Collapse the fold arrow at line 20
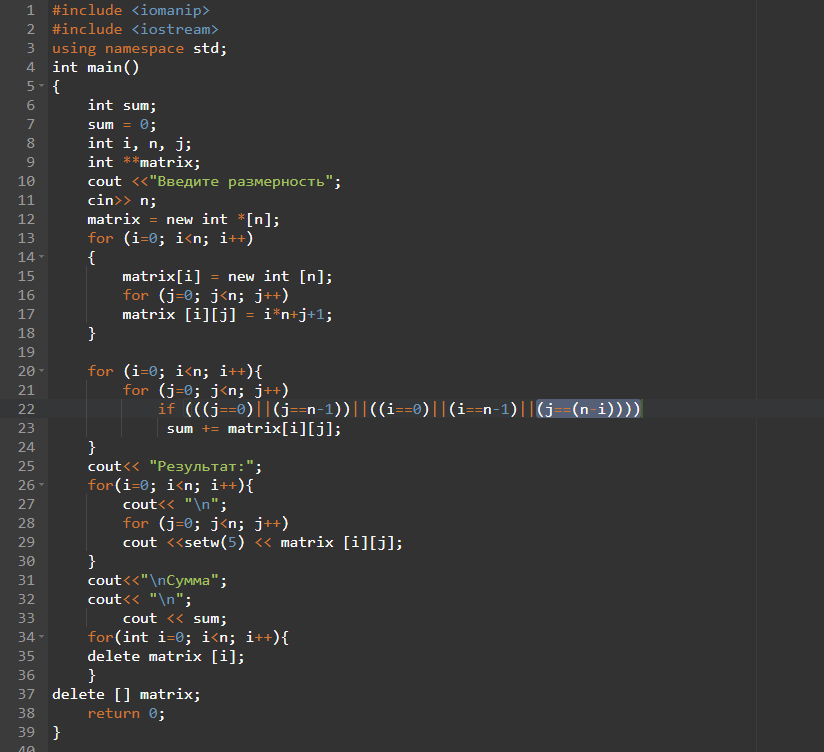Screen dimensions: 824x752 point(42,371)
